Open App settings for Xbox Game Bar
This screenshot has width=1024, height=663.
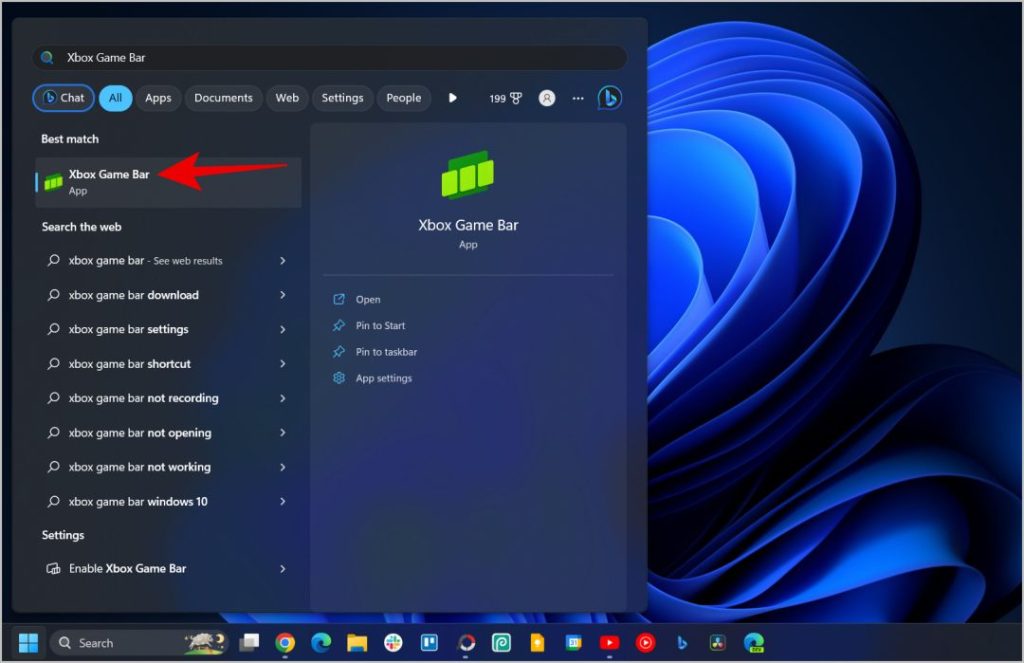click(x=383, y=378)
